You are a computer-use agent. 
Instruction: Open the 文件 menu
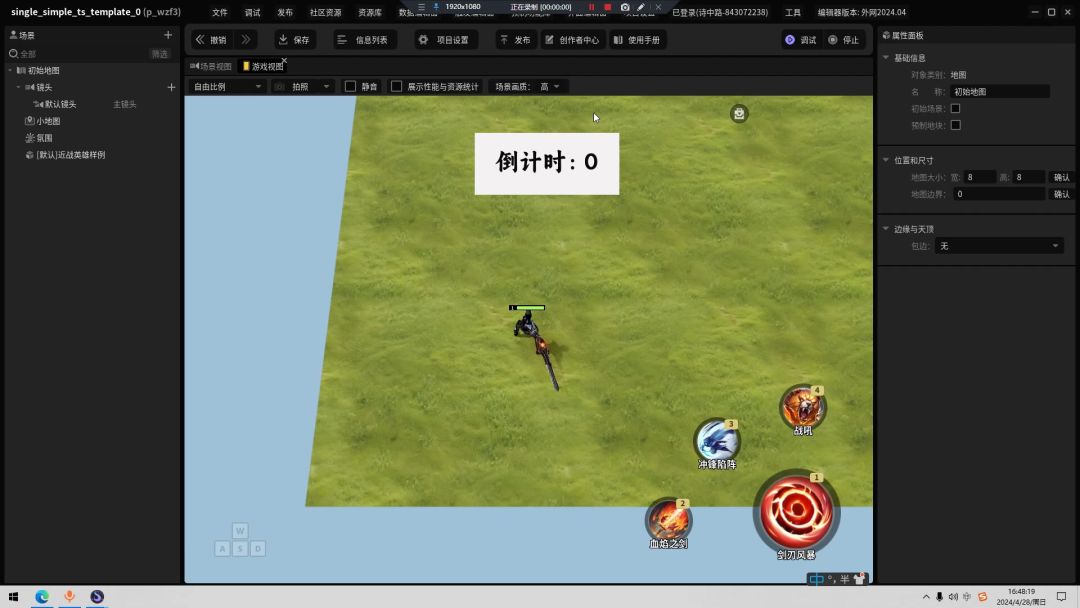220,12
